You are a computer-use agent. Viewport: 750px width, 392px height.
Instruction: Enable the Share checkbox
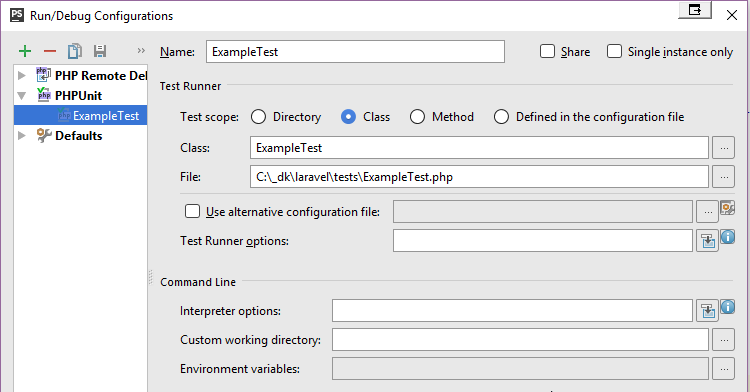coord(547,51)
